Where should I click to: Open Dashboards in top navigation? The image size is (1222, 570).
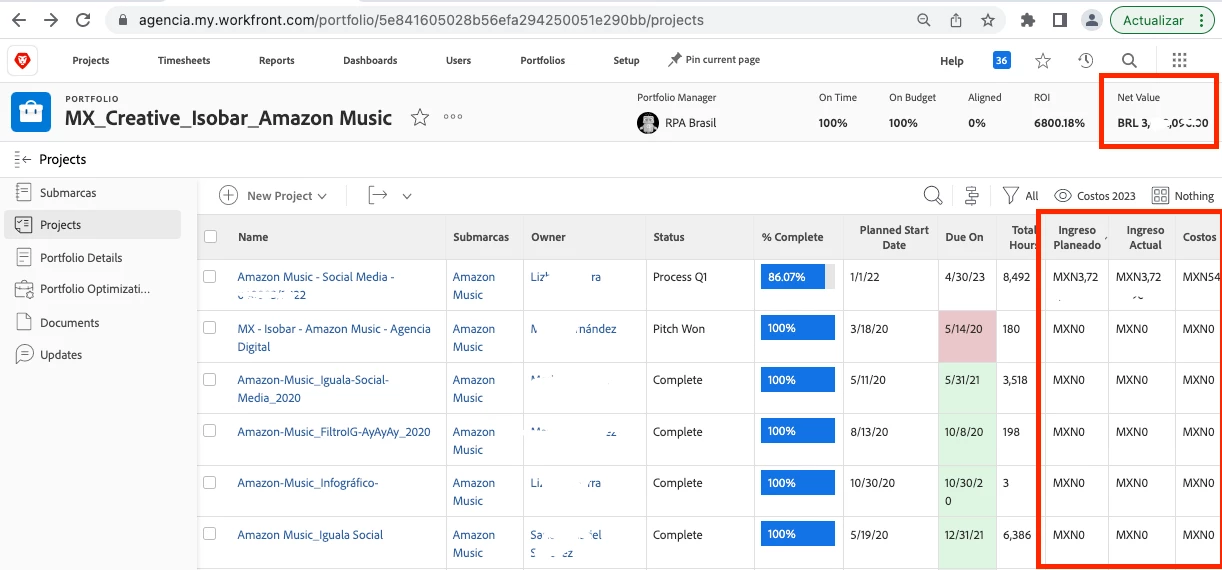point(370,61)
